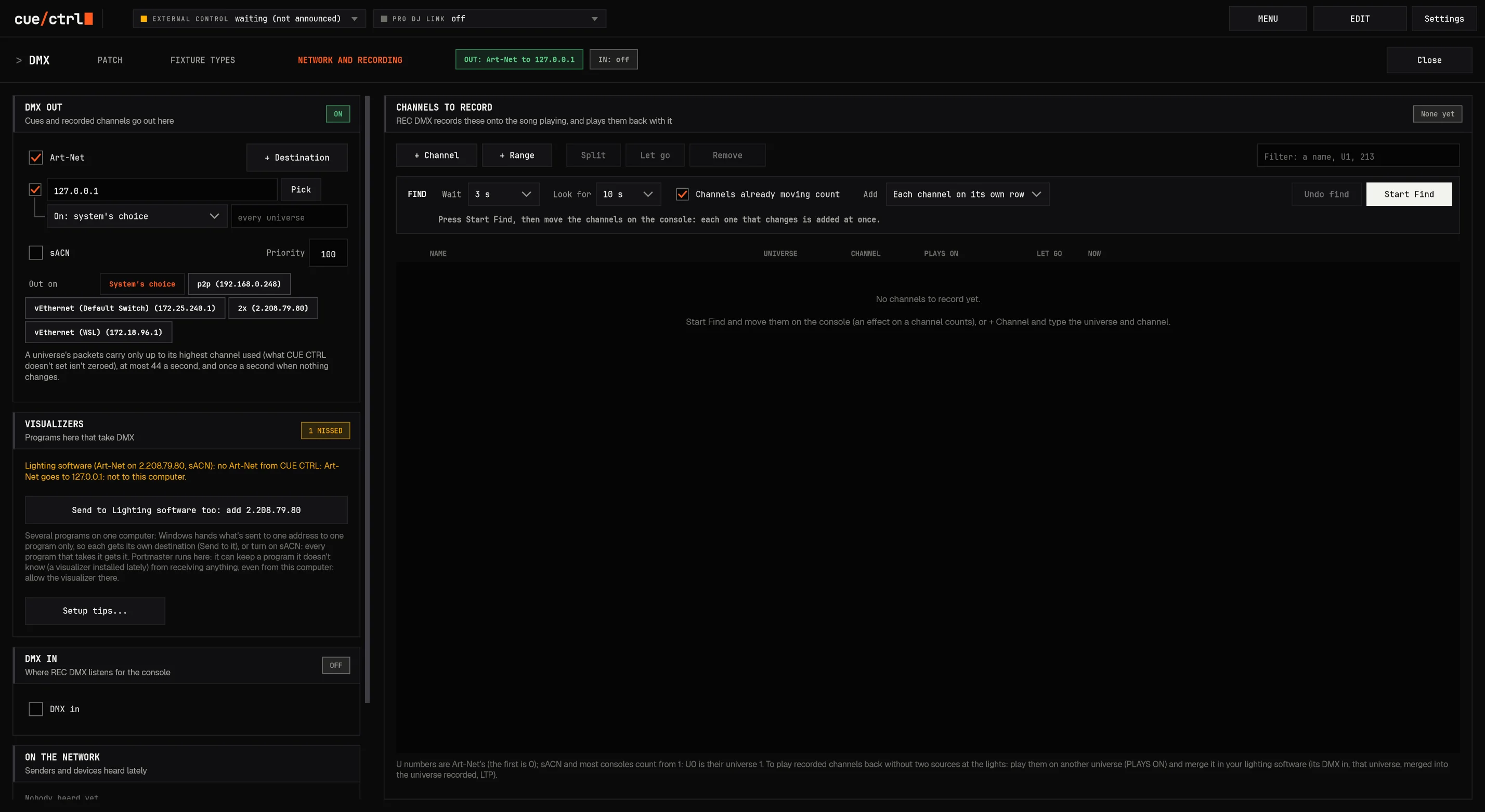Open the MENU at top right
The height and width of the screenshot is (812, 1485).
[x=1268, y=18]
